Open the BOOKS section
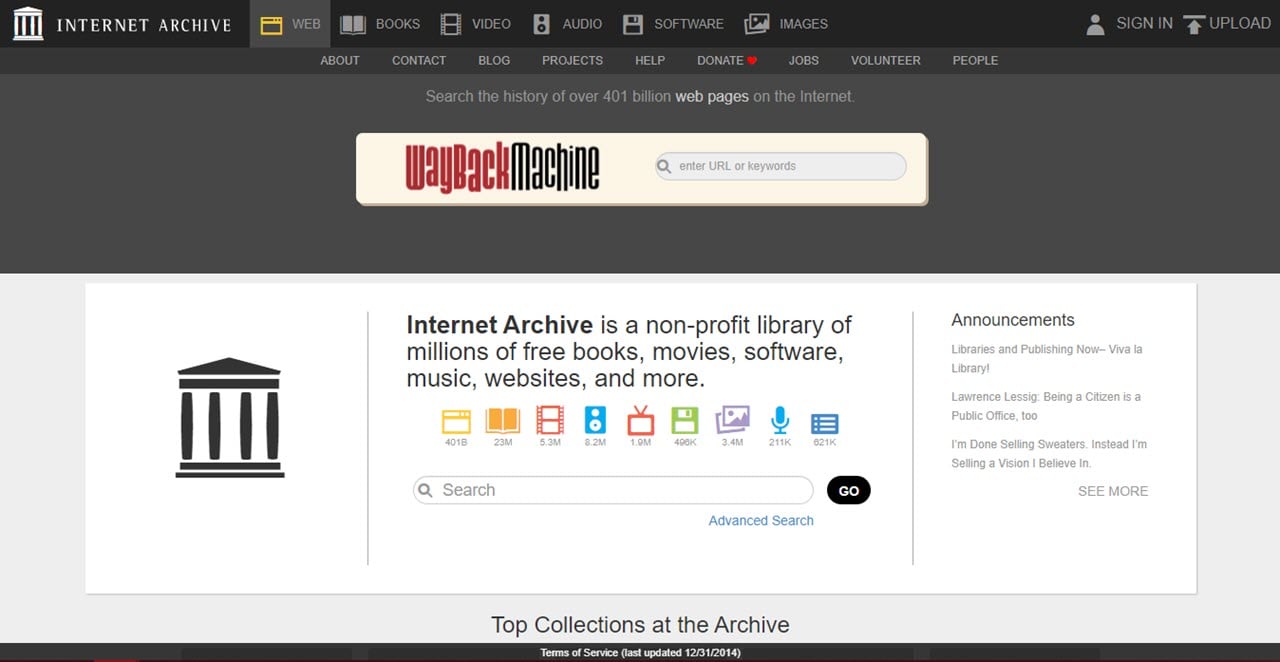Screen dimensions: 1280x662 (398, 24)
